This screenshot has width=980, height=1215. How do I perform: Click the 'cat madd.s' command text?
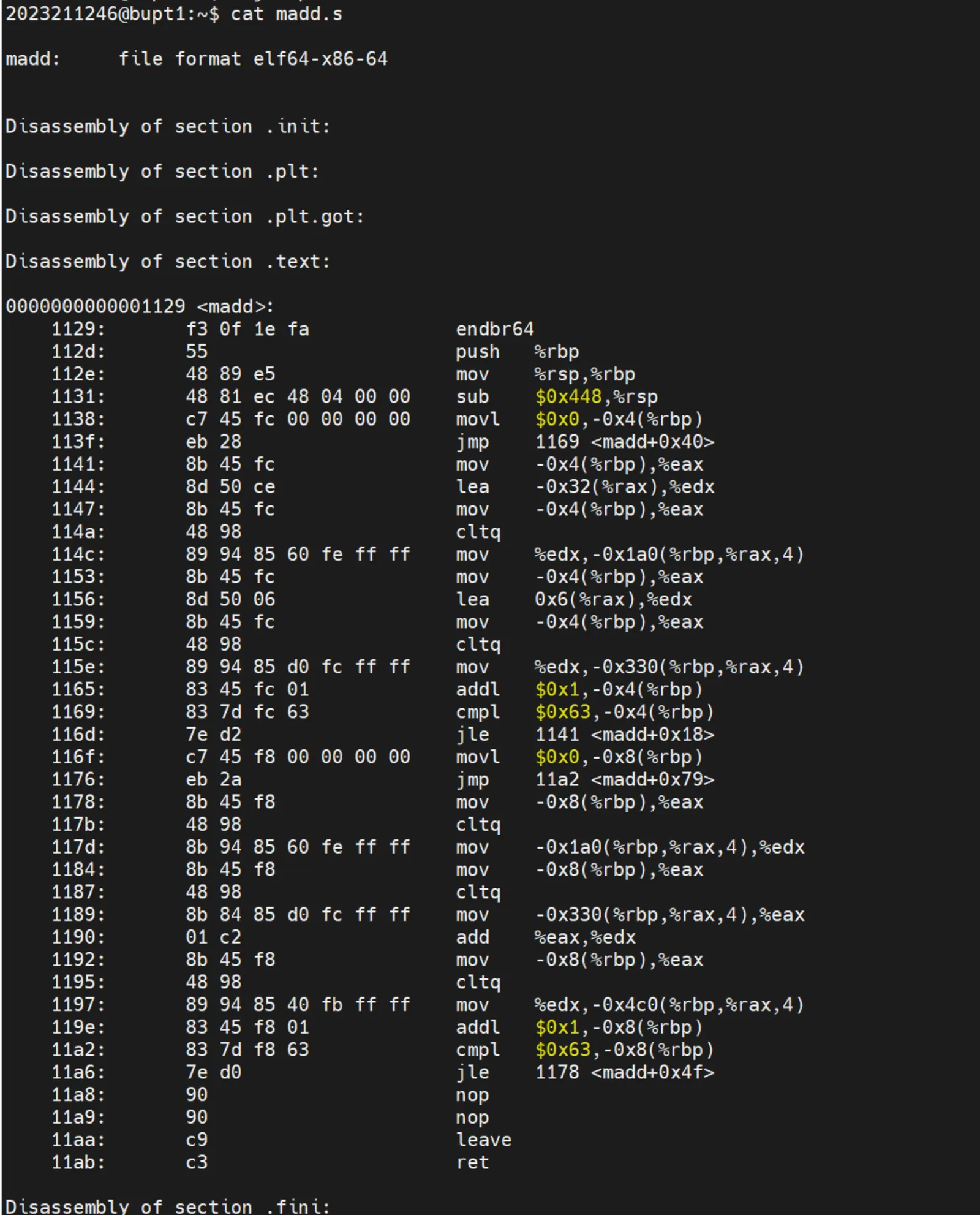286,13
